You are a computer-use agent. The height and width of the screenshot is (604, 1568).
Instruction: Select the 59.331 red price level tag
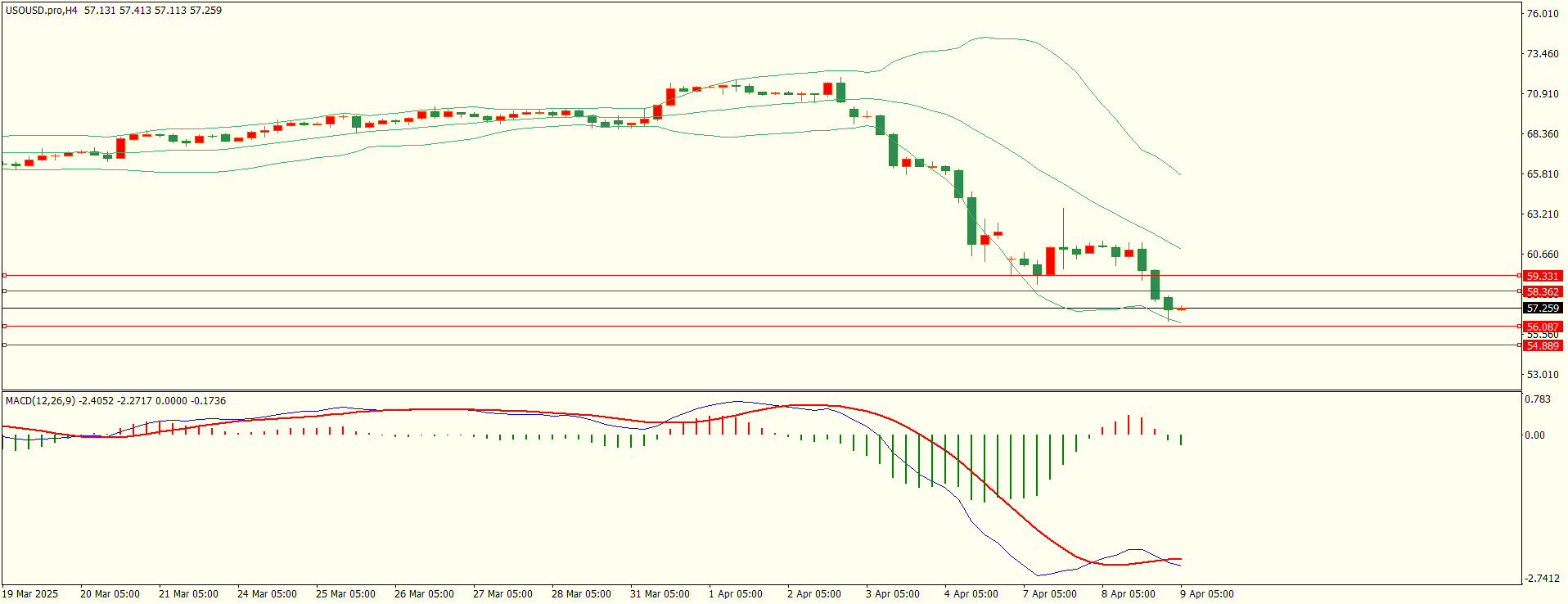(1543, 277)
